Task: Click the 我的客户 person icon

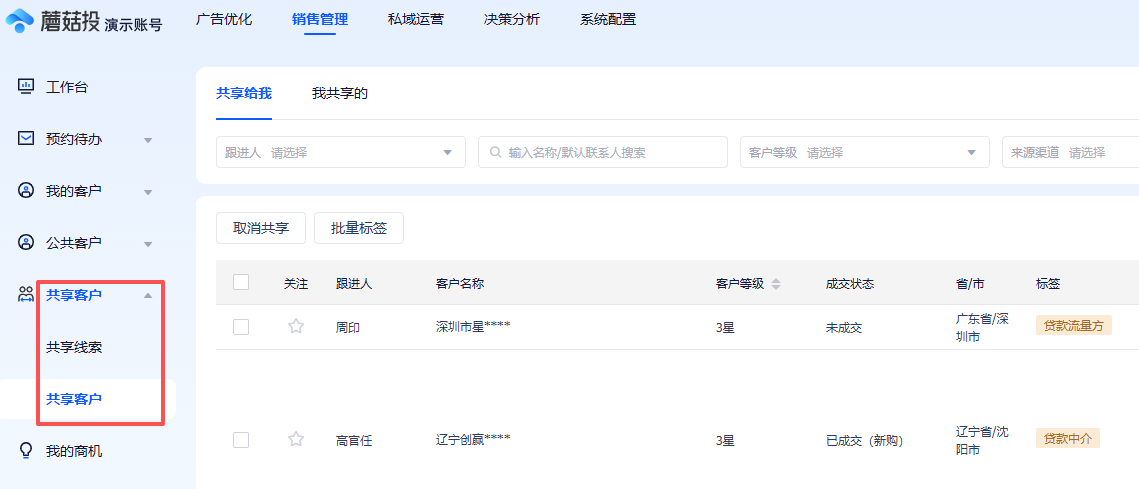Action: pos(25,190)
